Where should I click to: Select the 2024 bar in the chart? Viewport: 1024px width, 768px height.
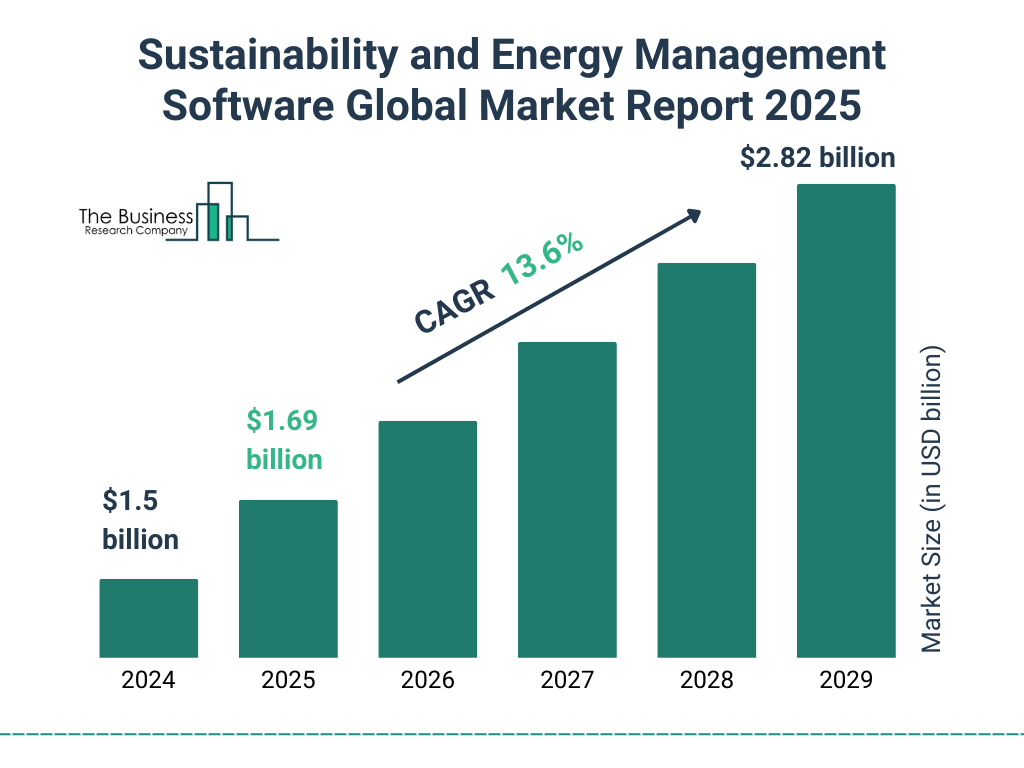point(149,618)
